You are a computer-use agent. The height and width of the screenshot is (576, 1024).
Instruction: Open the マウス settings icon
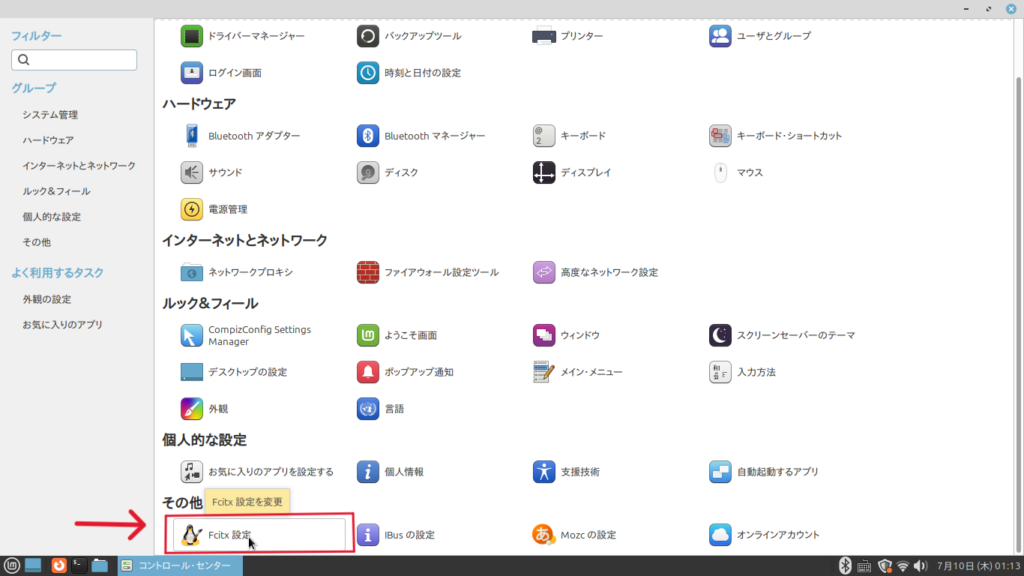pyautogui.click(x=720, y=172)
